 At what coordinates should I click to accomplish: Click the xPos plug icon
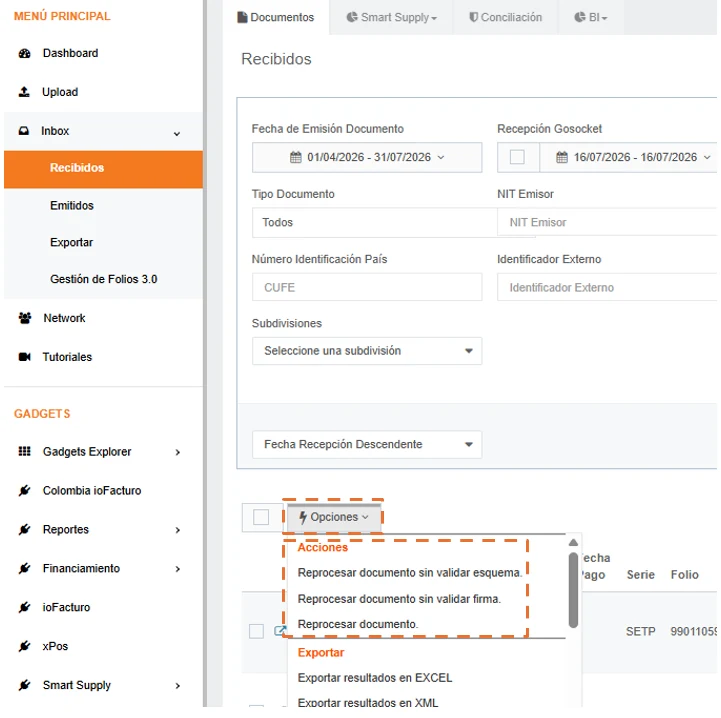click(24, 646)
